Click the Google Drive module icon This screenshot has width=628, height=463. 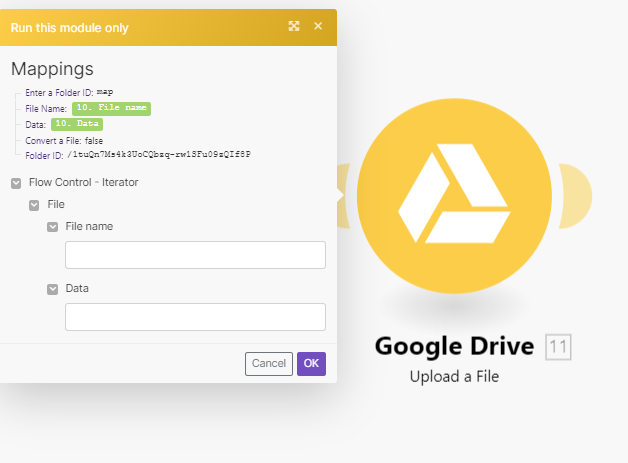point(454,196)
